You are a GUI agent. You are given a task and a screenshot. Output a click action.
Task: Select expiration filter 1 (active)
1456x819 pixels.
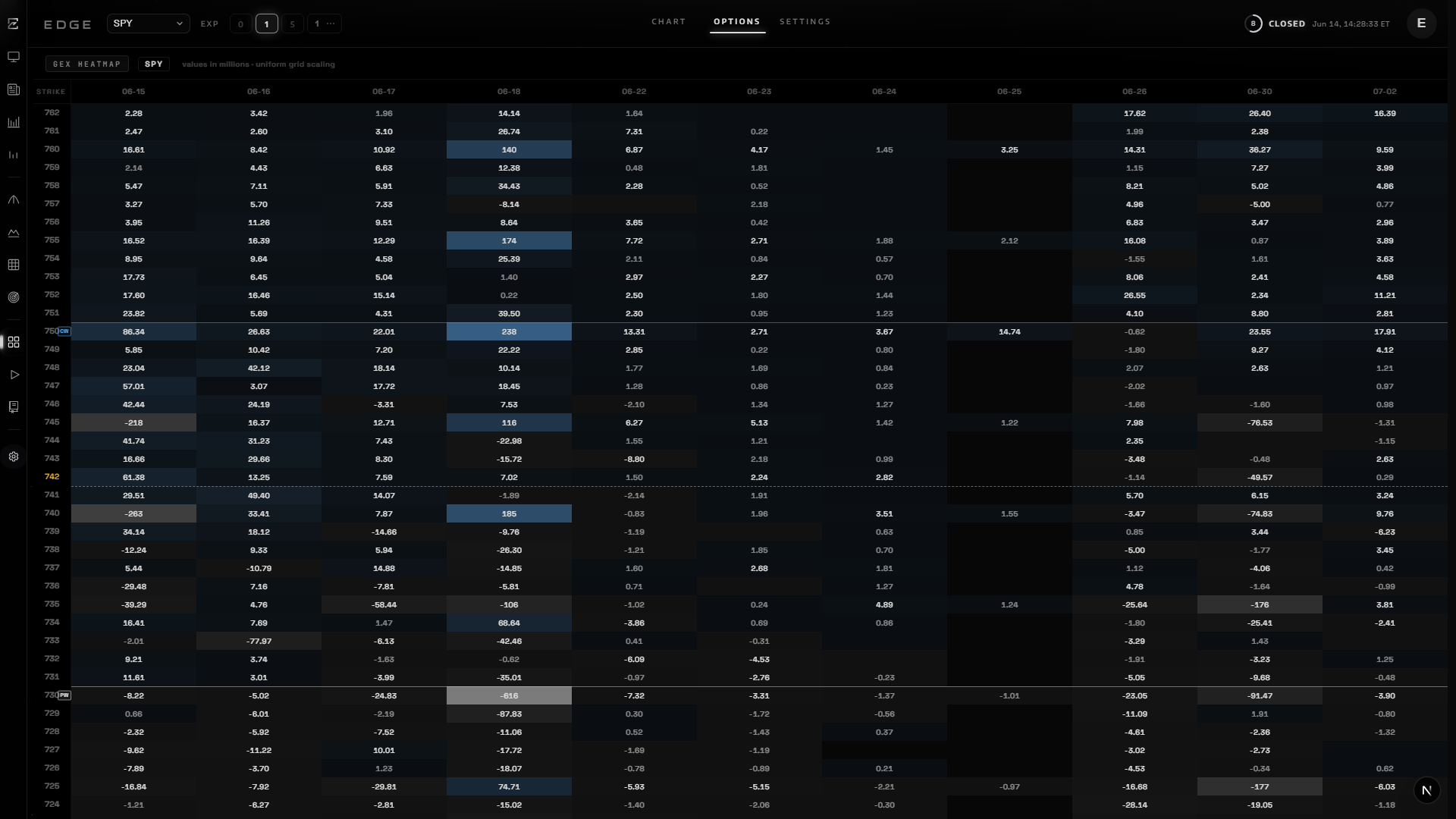(x=267, y=24)
